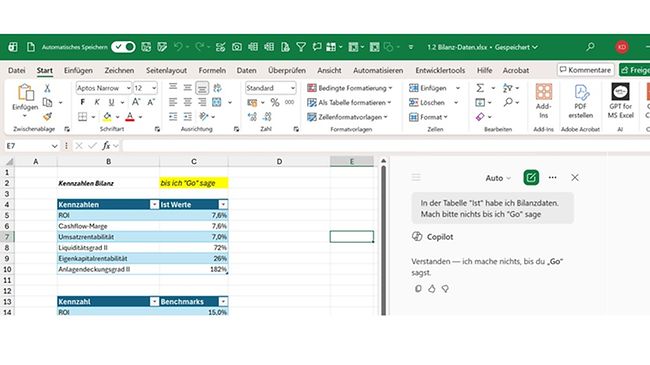Open the font size dropdown showing 12
The height and width of the screenshot is (365, 650).
pos(154,88)
